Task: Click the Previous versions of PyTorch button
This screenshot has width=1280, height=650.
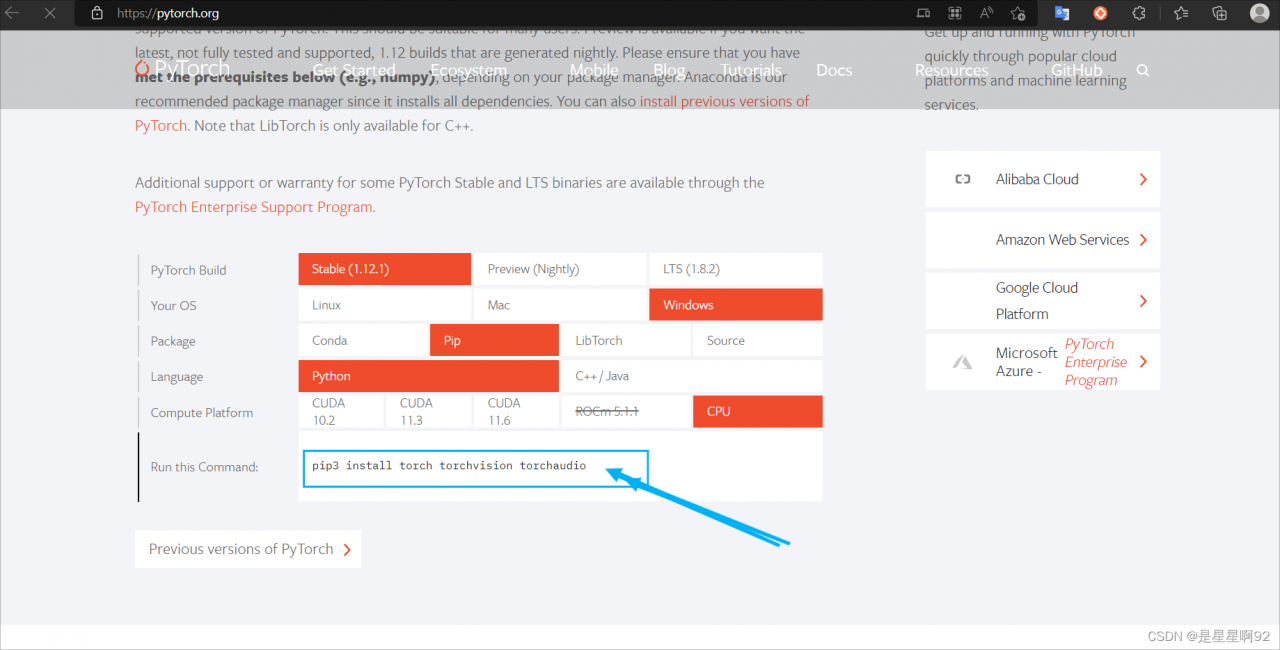Action: [248, 549]
